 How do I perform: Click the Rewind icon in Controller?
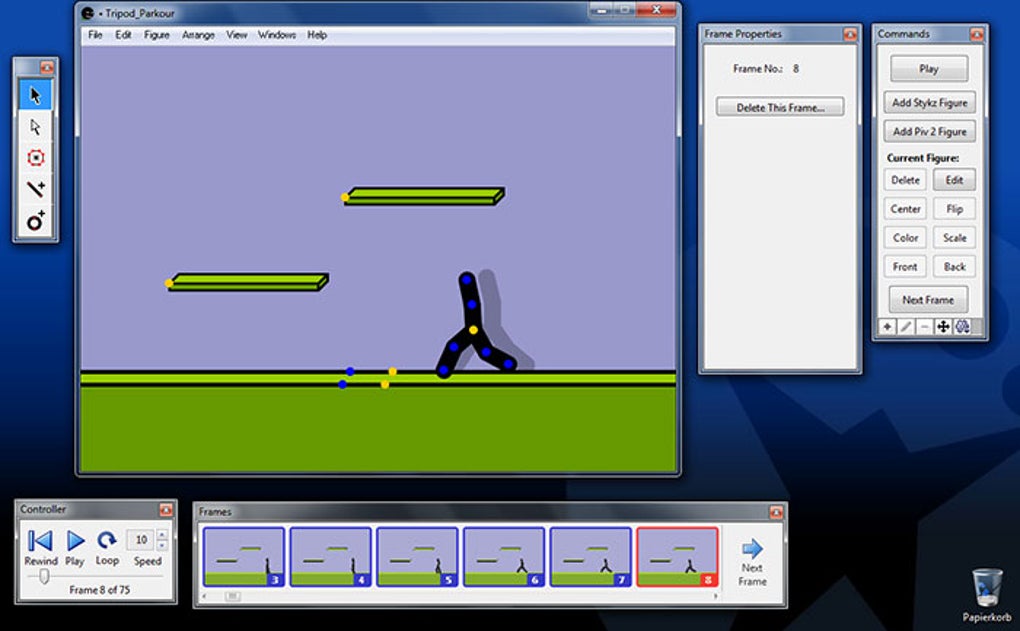click(40, 541)
